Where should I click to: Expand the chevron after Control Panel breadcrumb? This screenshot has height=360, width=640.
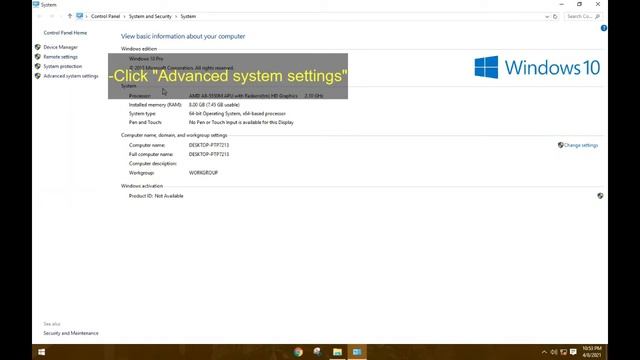124,16
